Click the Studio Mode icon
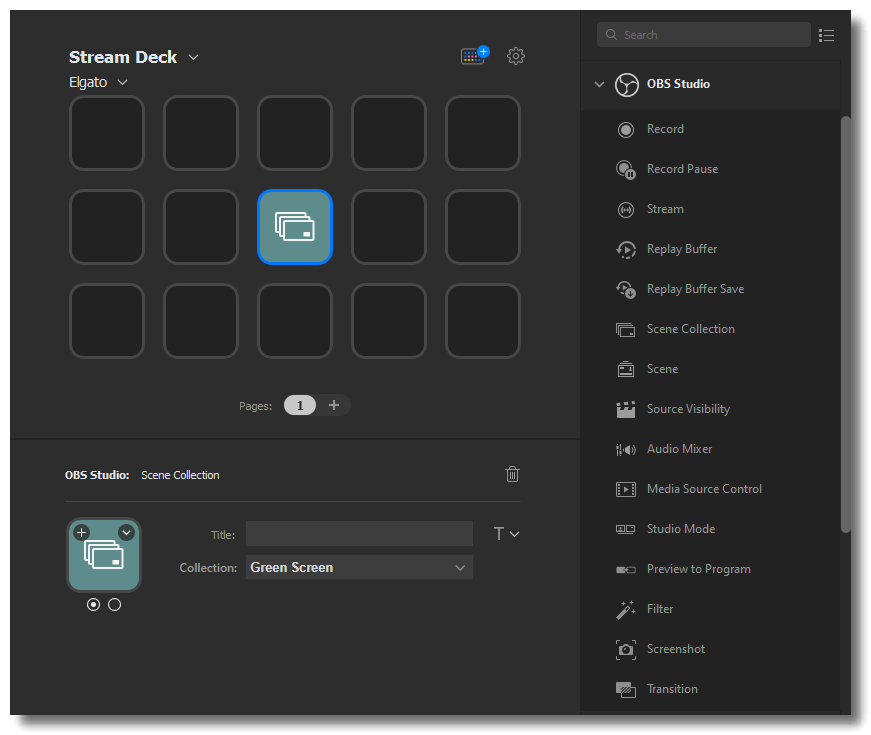The width and height of the screenshot is (871, 735). pyautogui.click(x=625, y=529)
